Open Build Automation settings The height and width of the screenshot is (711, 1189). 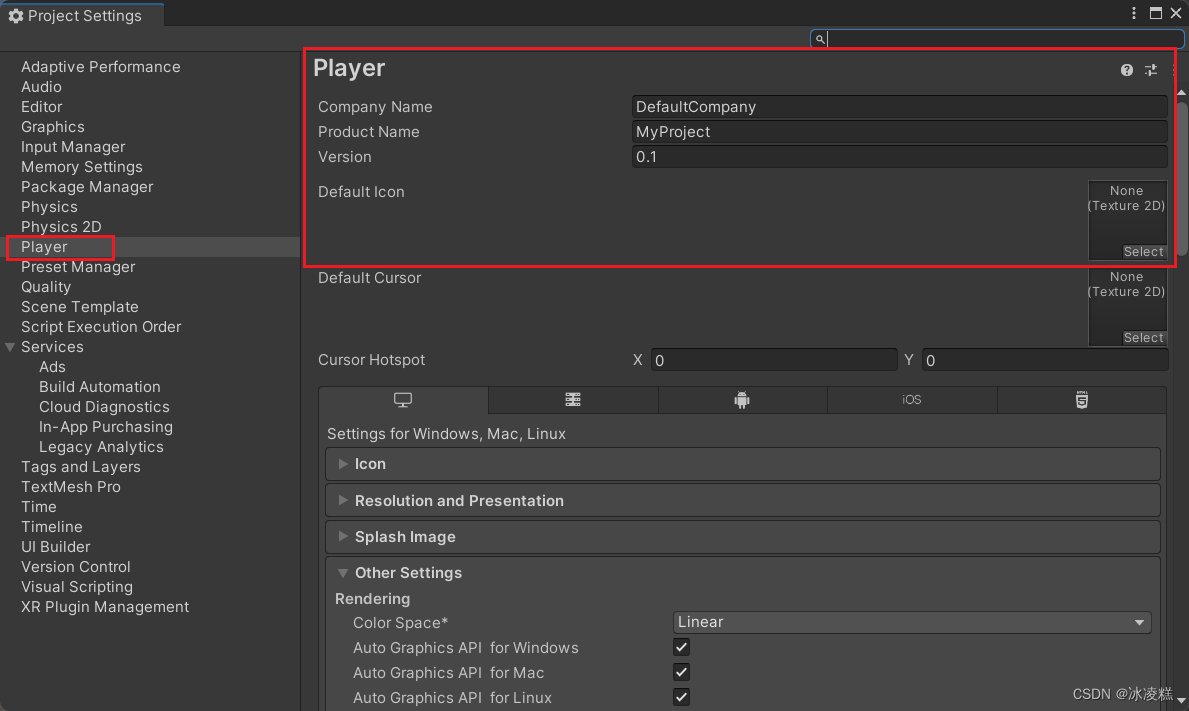click(x=99, y=387)
